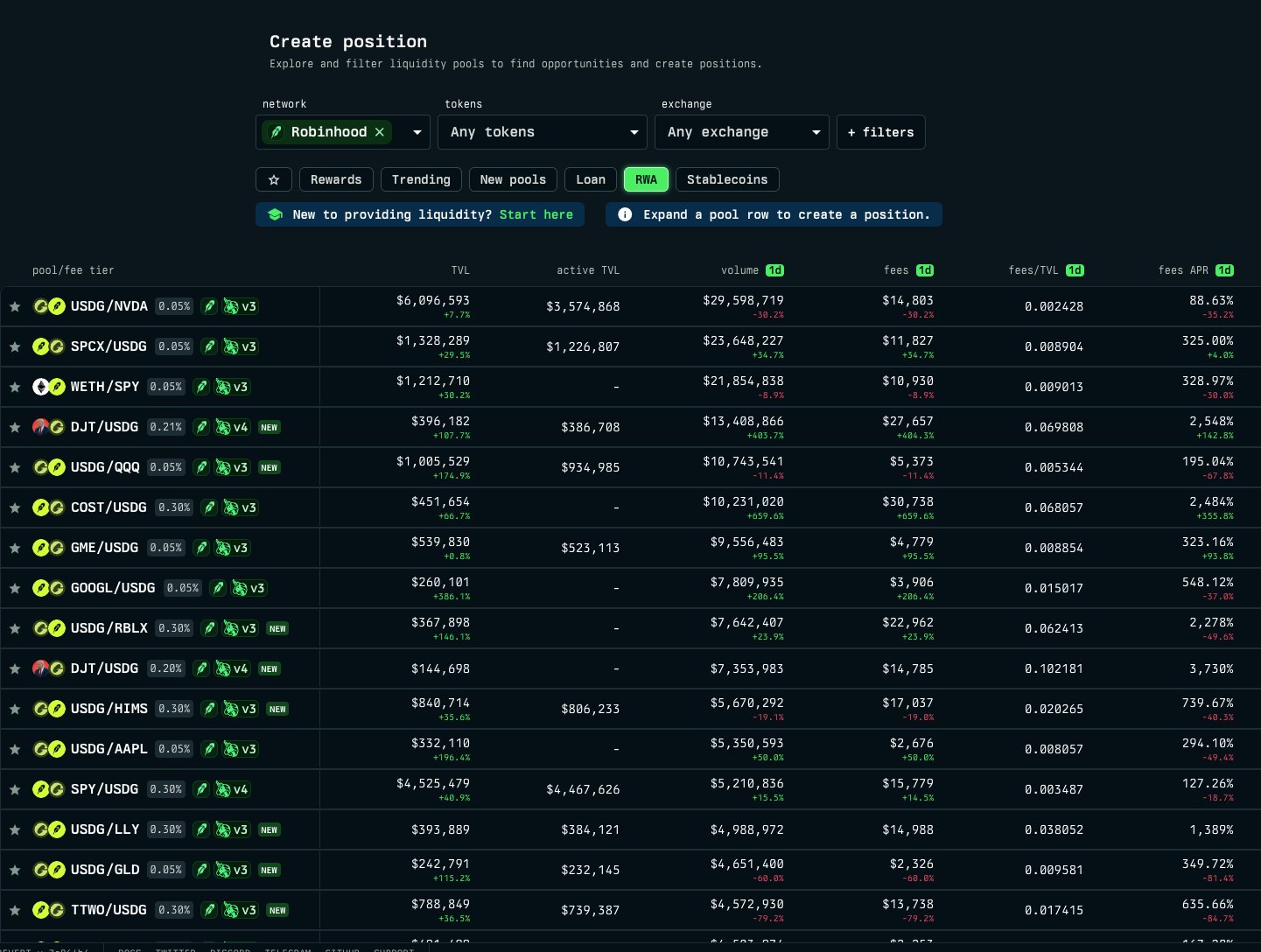1261x952 pixels.
Task: Click the 0.30% fee tier on USDG/RBLX
Action: coord(174,628)
